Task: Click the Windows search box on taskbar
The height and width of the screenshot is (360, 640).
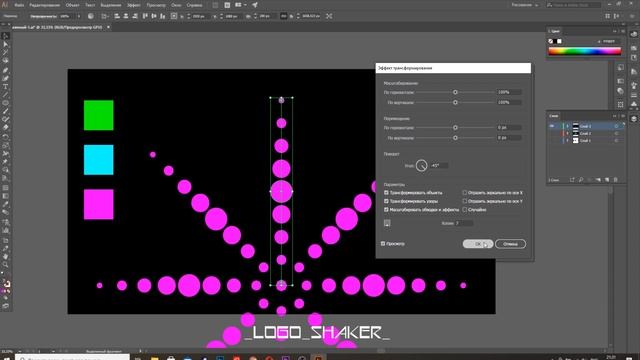Action: (x=73, y=358)
